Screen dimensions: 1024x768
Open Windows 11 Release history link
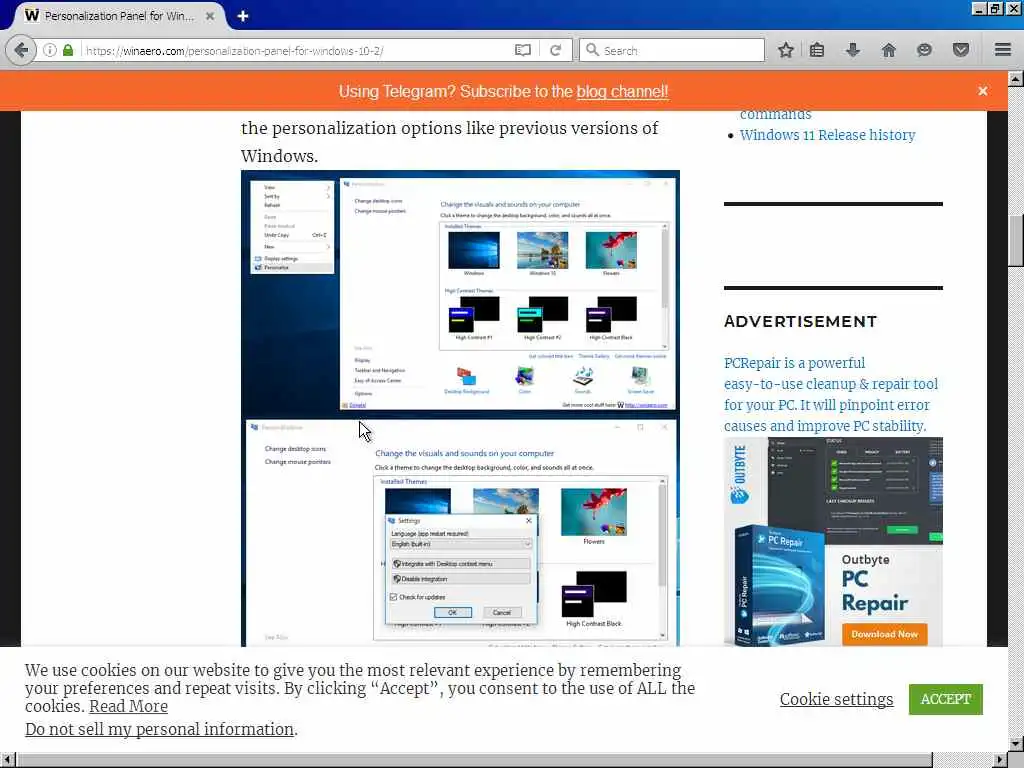click(827, 135)
